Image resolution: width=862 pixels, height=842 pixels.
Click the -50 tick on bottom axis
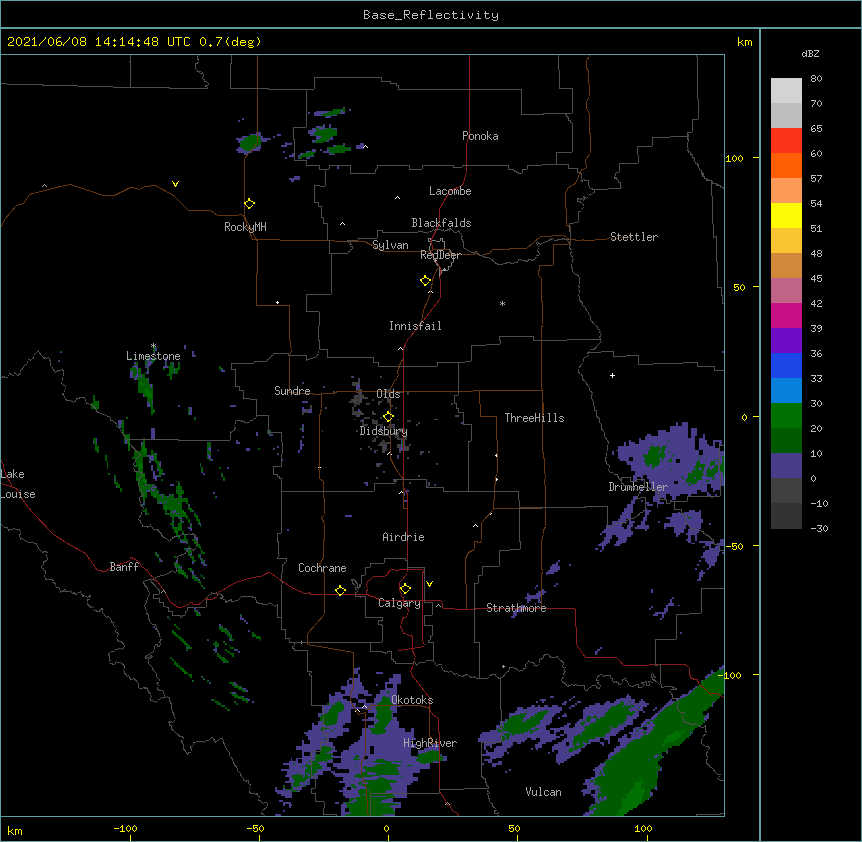tap(255, 828)
